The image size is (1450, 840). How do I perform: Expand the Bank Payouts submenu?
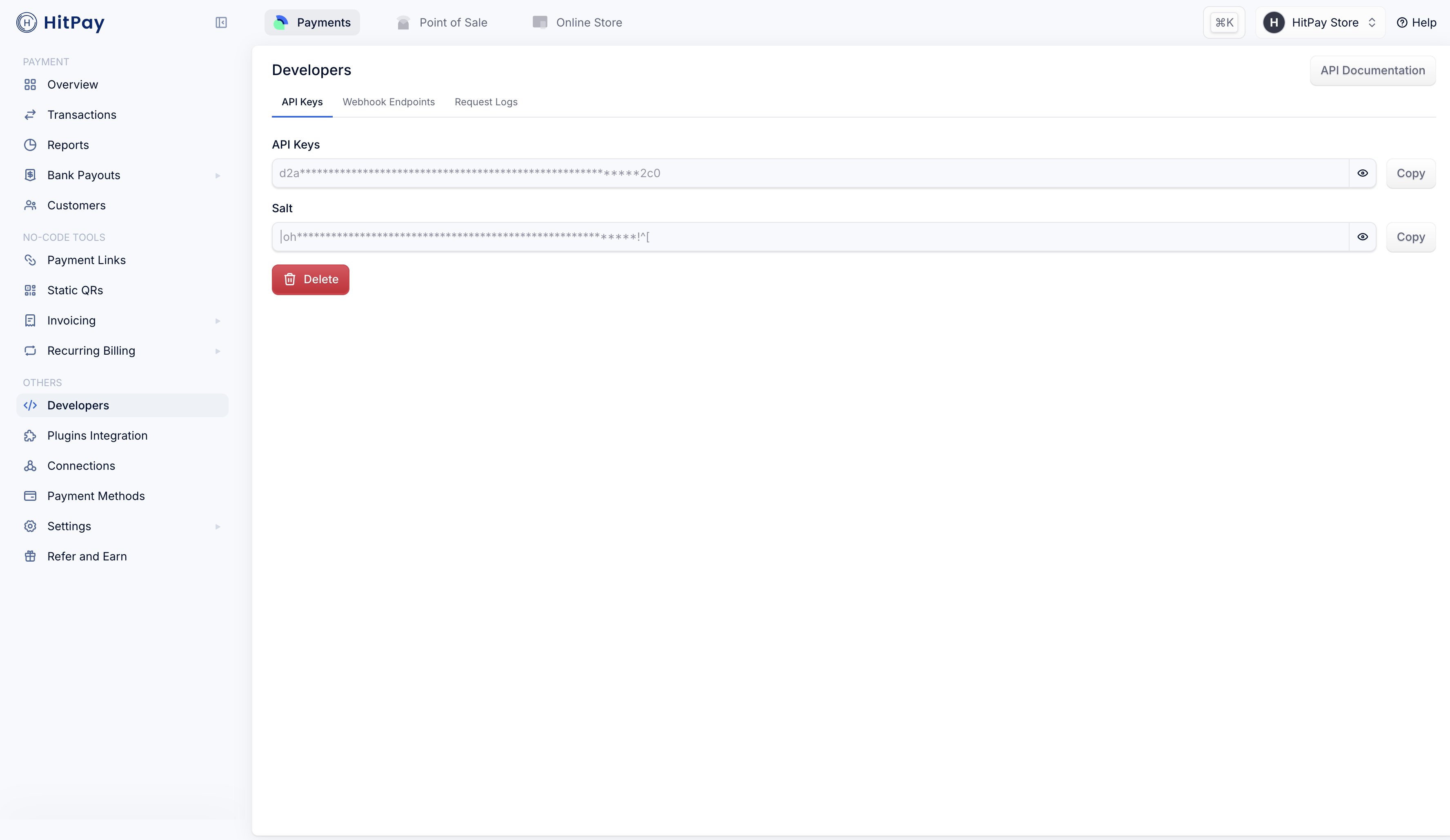coord(218,176)
